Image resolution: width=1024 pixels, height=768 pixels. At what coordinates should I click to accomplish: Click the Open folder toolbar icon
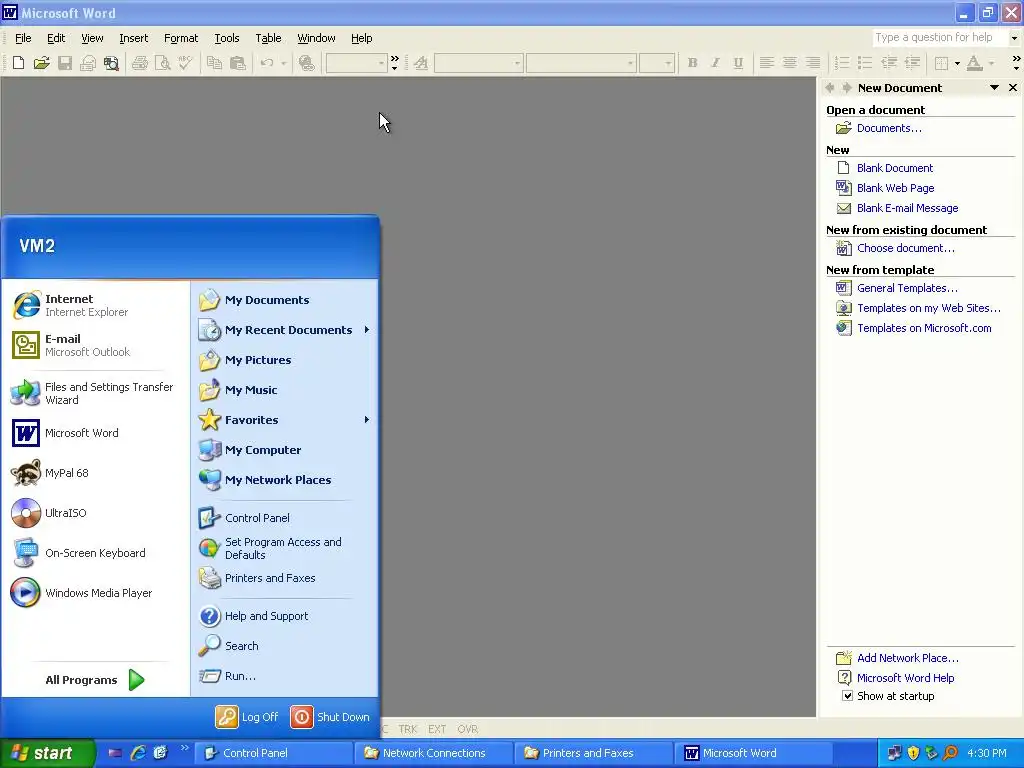pos(42,63)
